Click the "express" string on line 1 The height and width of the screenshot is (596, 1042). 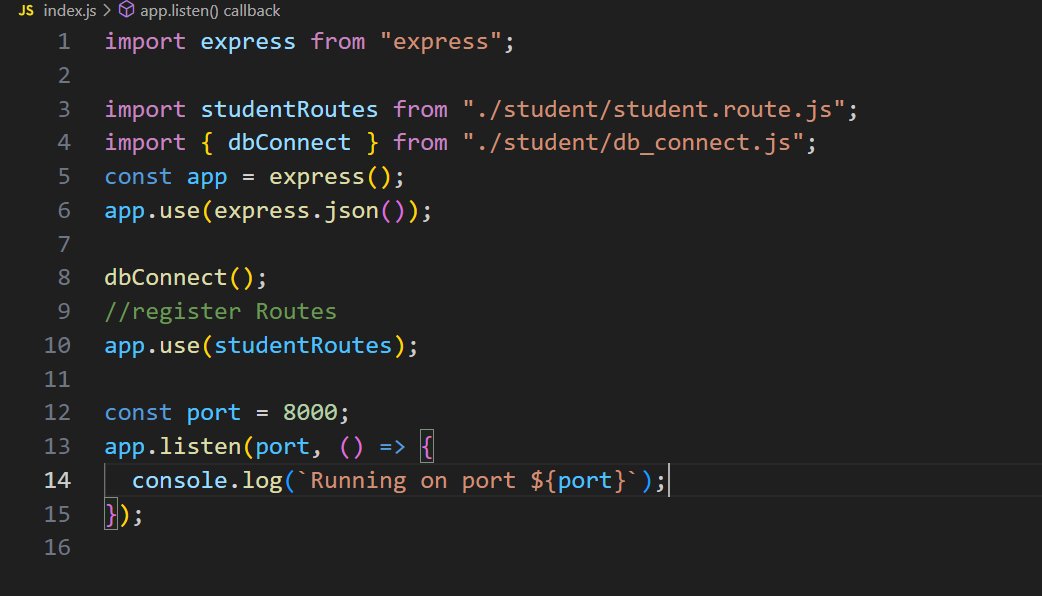click(x=441, y=42)
